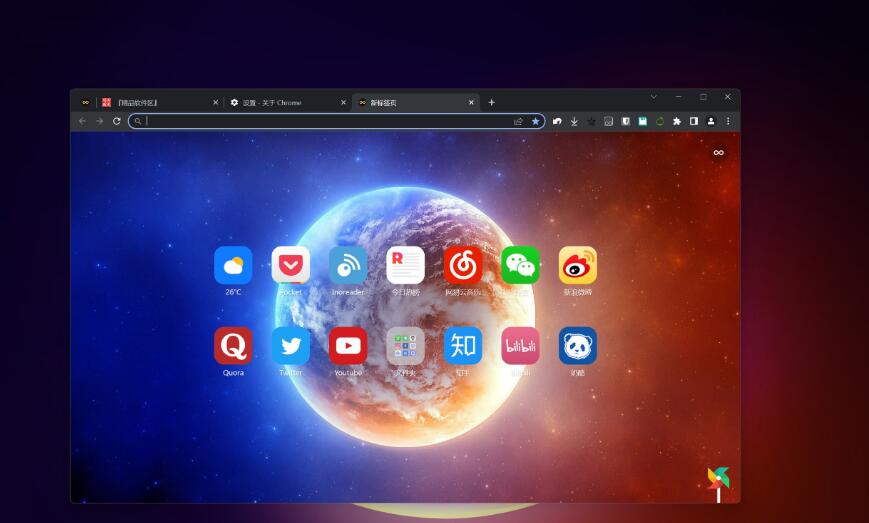Open the Twitter shortcut
This screenshot has width=869, height=523.
click(290, 346)
